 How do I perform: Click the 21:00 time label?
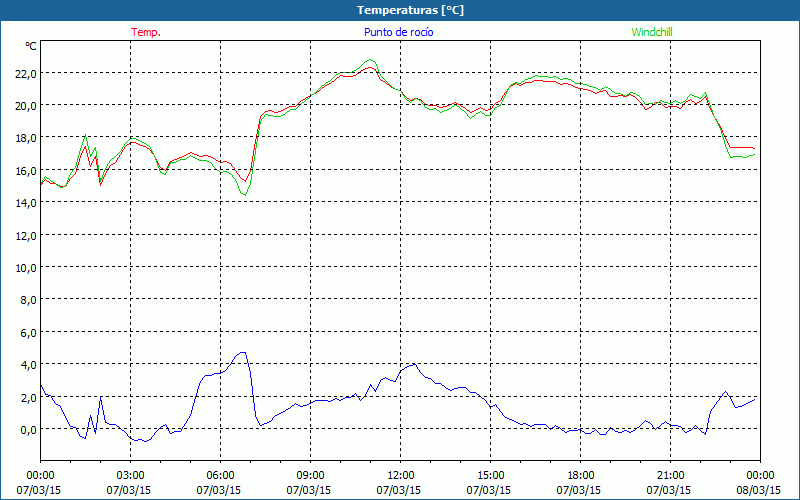[x=670, y=476]
